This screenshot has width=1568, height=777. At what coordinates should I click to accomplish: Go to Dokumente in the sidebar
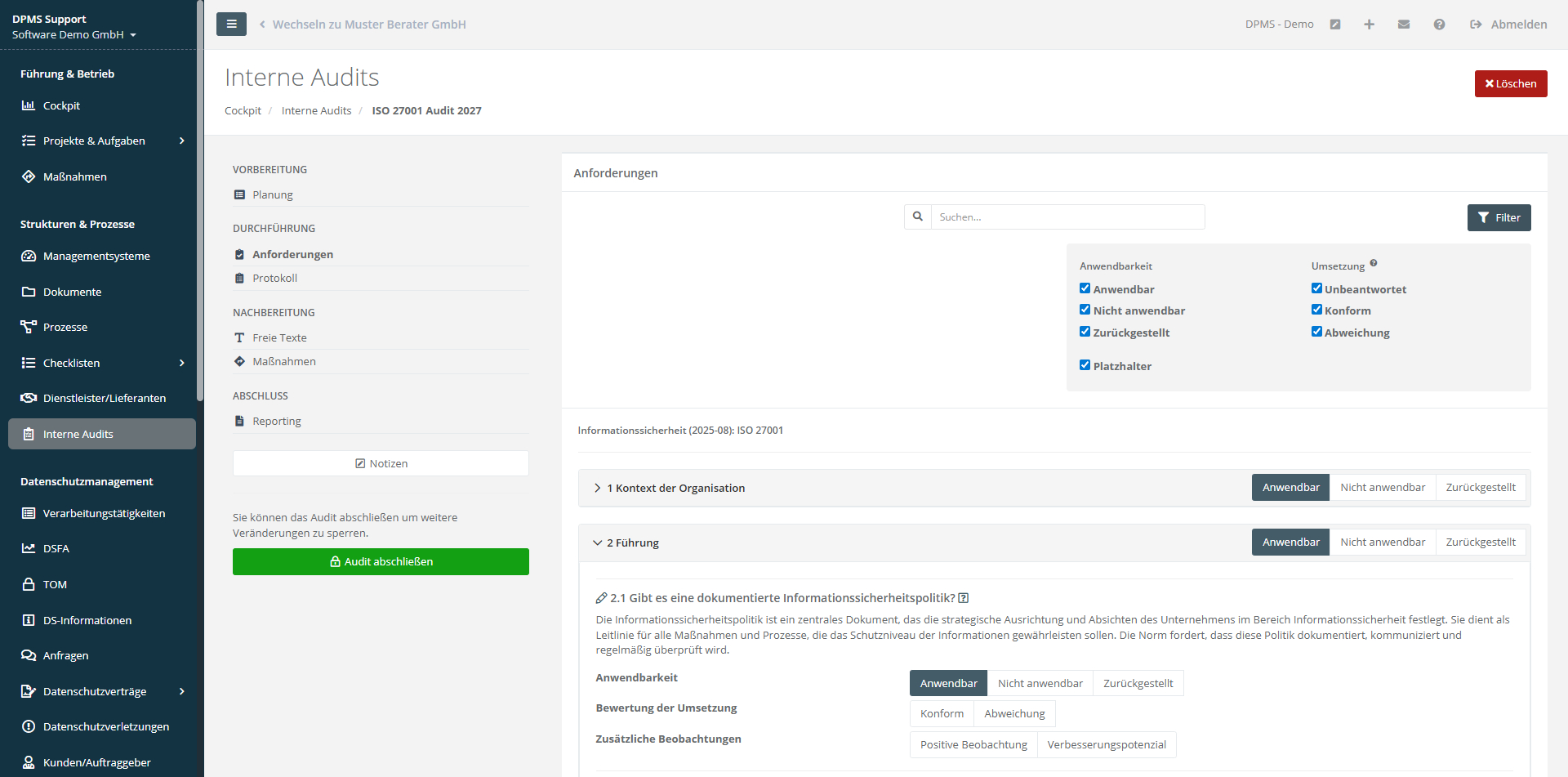tap(72, 292)
